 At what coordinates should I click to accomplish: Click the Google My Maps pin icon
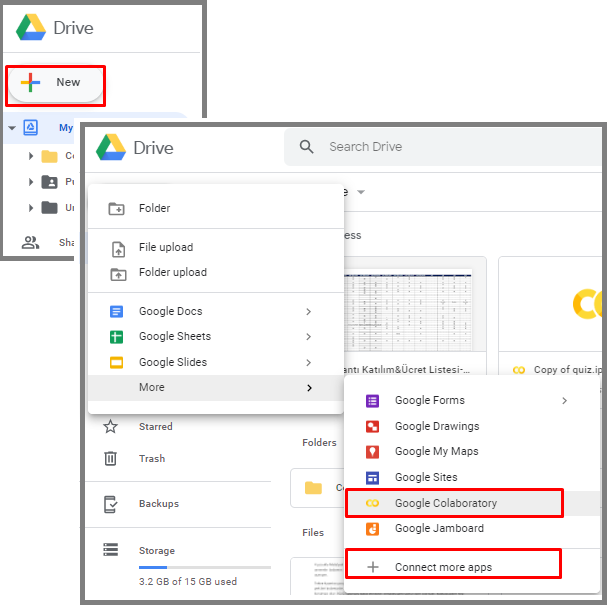tap(373, 452)
